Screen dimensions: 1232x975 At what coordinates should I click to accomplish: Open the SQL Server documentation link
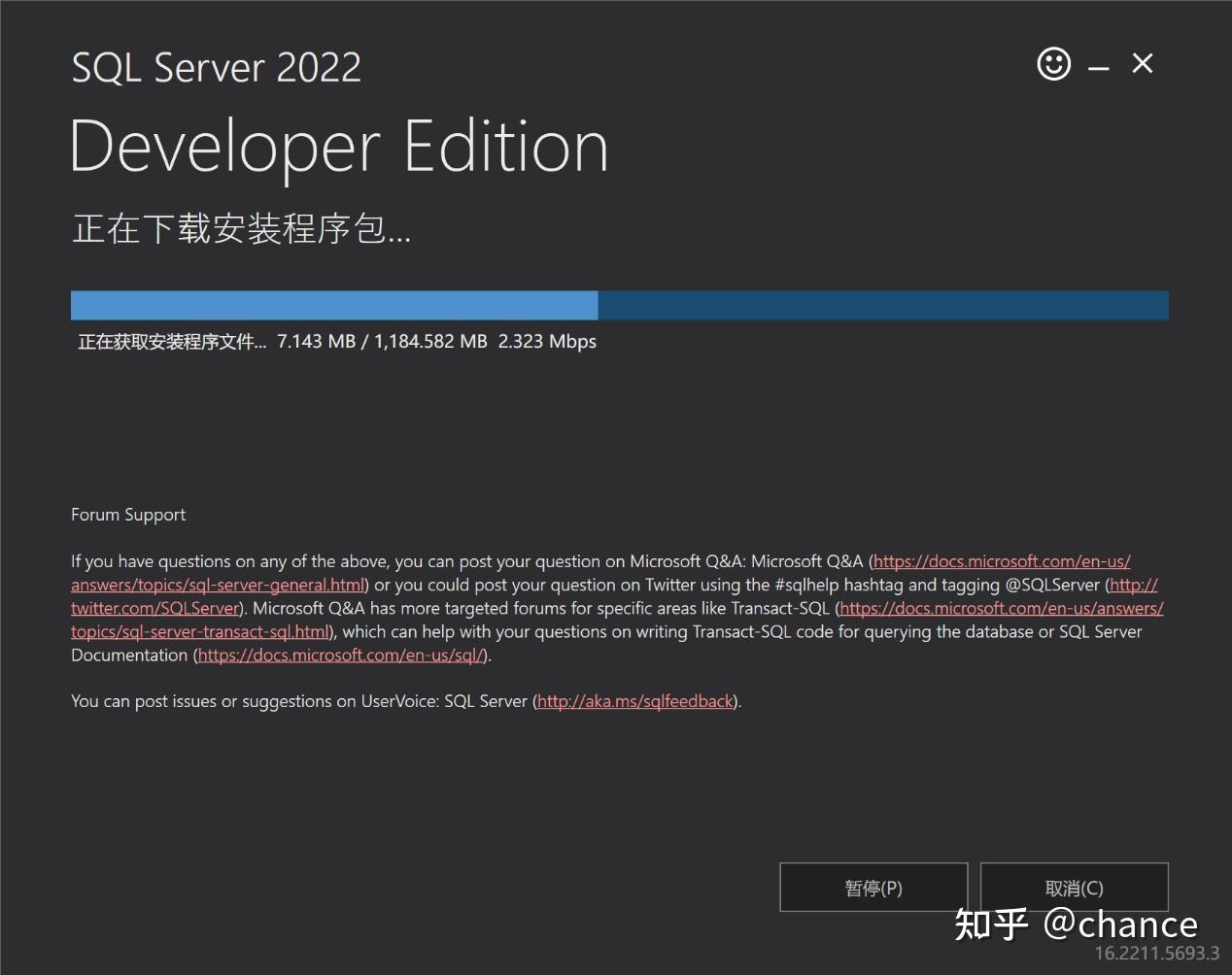pos(338,655)
